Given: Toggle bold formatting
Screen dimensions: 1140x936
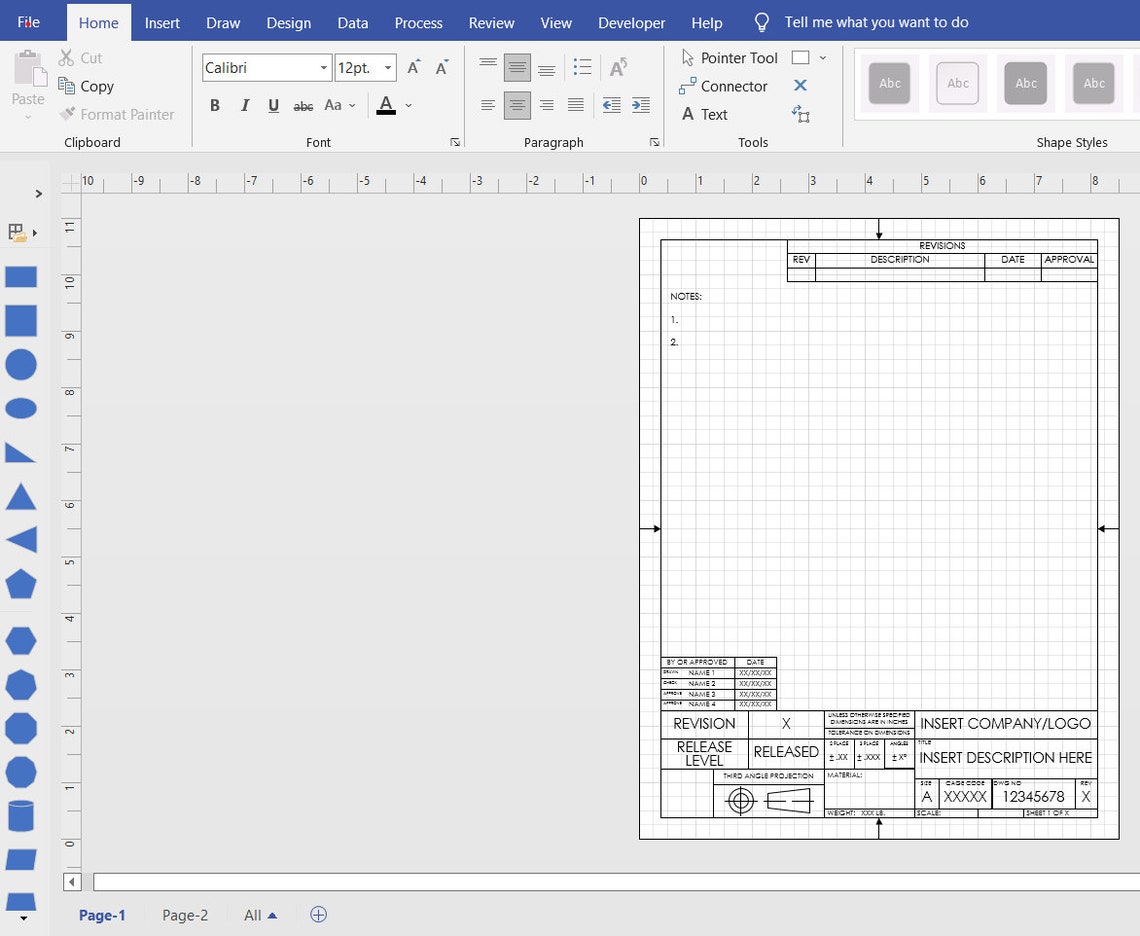Looking at the screenshot, I should 215,104.
